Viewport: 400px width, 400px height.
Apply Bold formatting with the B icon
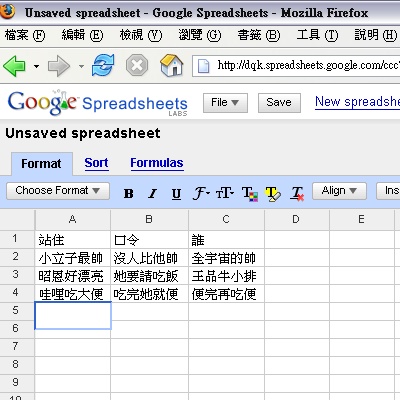[x=129, y=193]
